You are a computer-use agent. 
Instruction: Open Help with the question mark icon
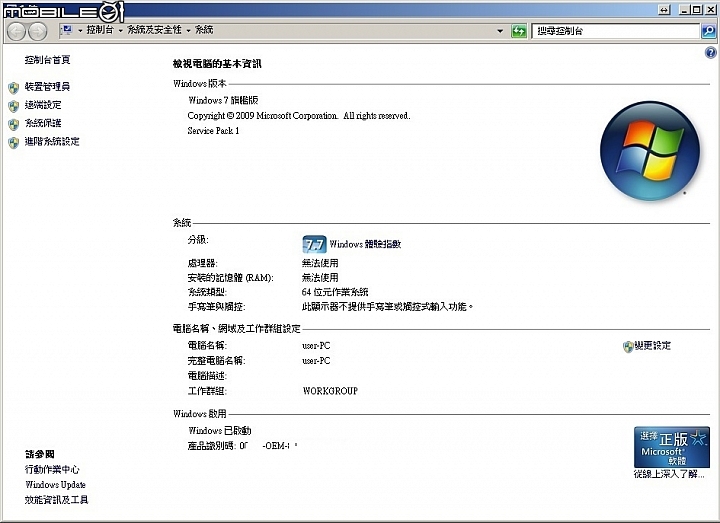click(x=710, y=53)
